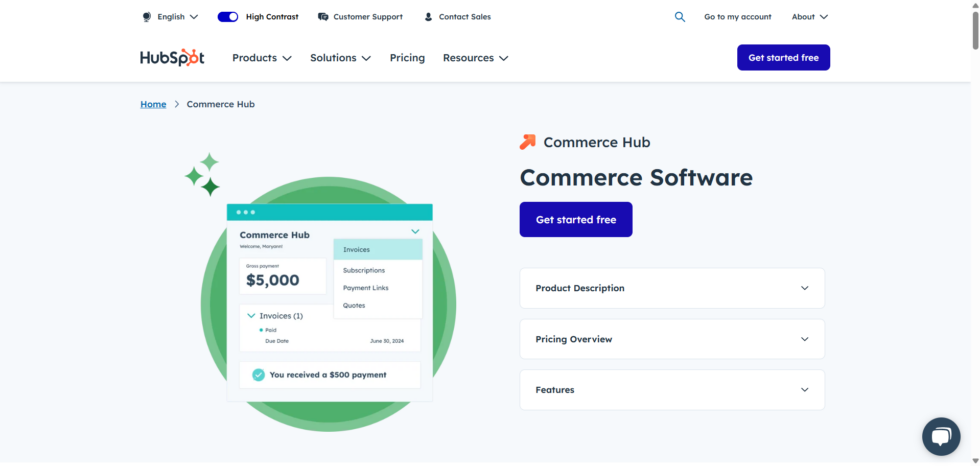
Task: Click Get started free below Commerce Software
Action: click(x=576, y=220)
